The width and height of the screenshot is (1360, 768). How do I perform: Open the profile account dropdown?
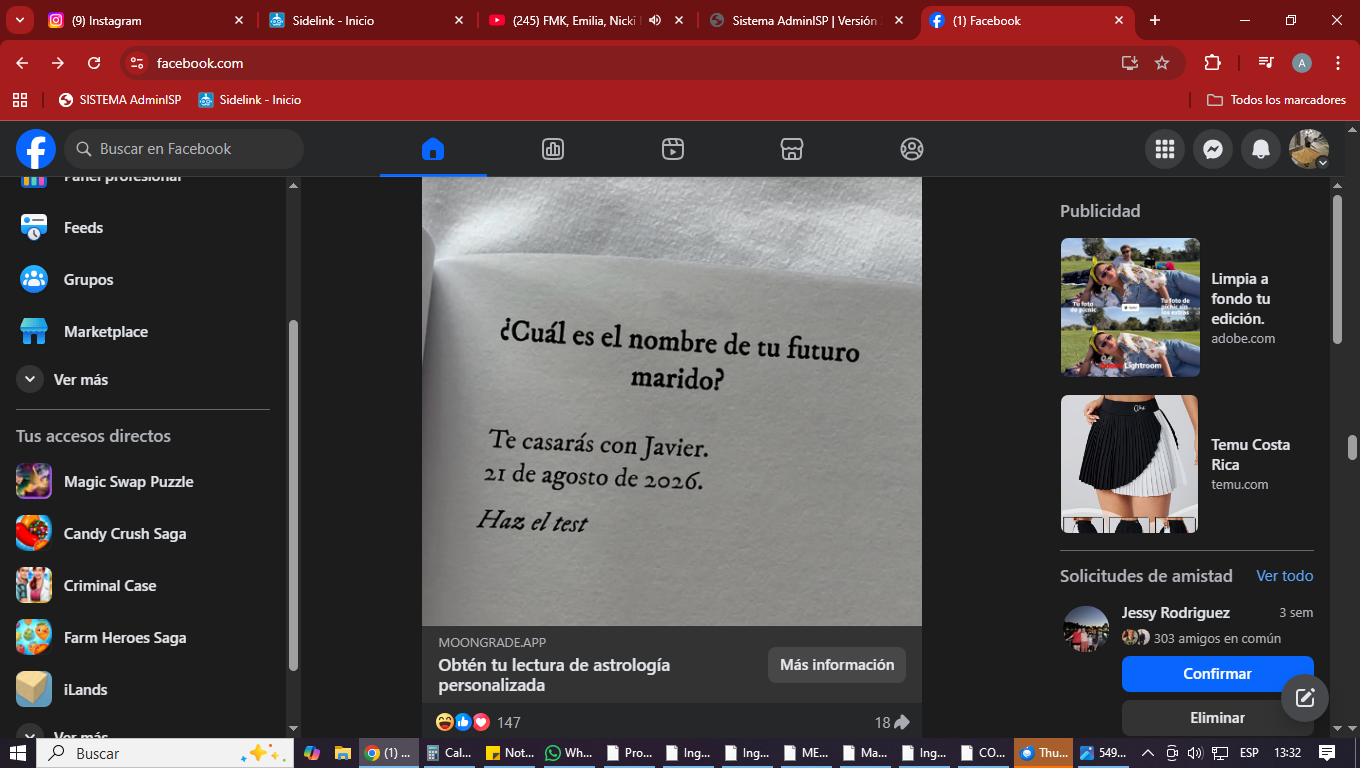tap(1309, 149)
